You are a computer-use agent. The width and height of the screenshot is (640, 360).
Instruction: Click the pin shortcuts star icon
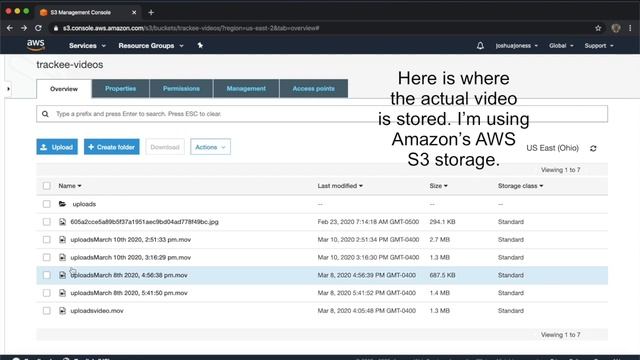(x=200, y=45)
